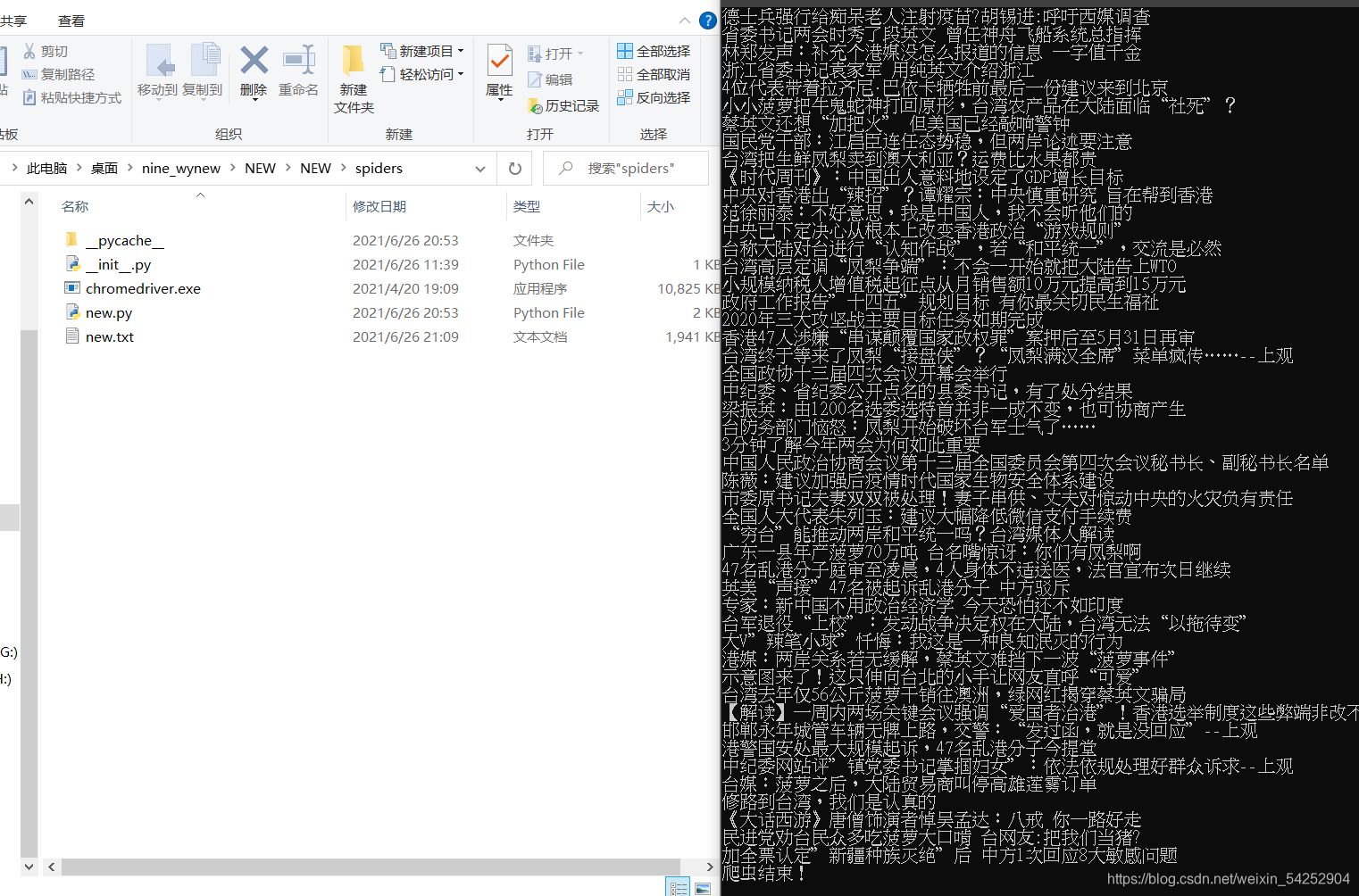This screenshot has height=896, width=1359.
Task: Switch to Large icons view icon
Action: coord(703,888)
